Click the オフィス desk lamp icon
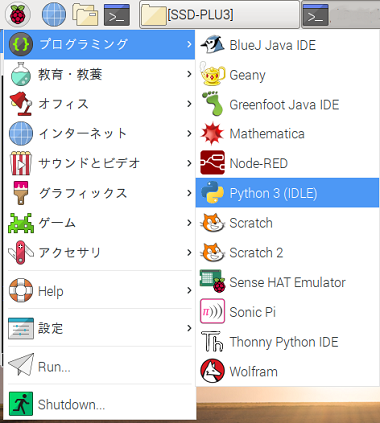Screen dimensions: 380x423 [x=21, y=104]
